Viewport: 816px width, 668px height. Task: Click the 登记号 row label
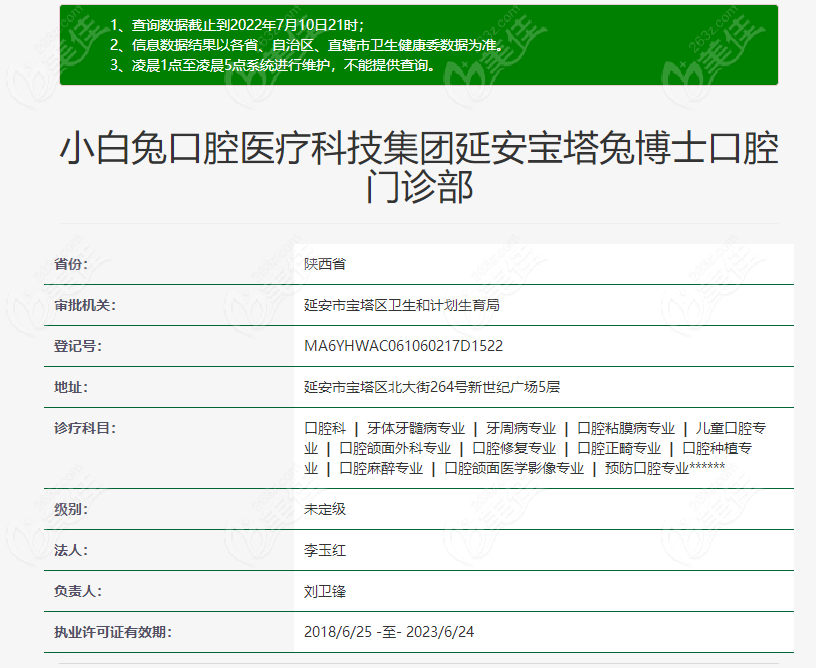click(78, 346)
